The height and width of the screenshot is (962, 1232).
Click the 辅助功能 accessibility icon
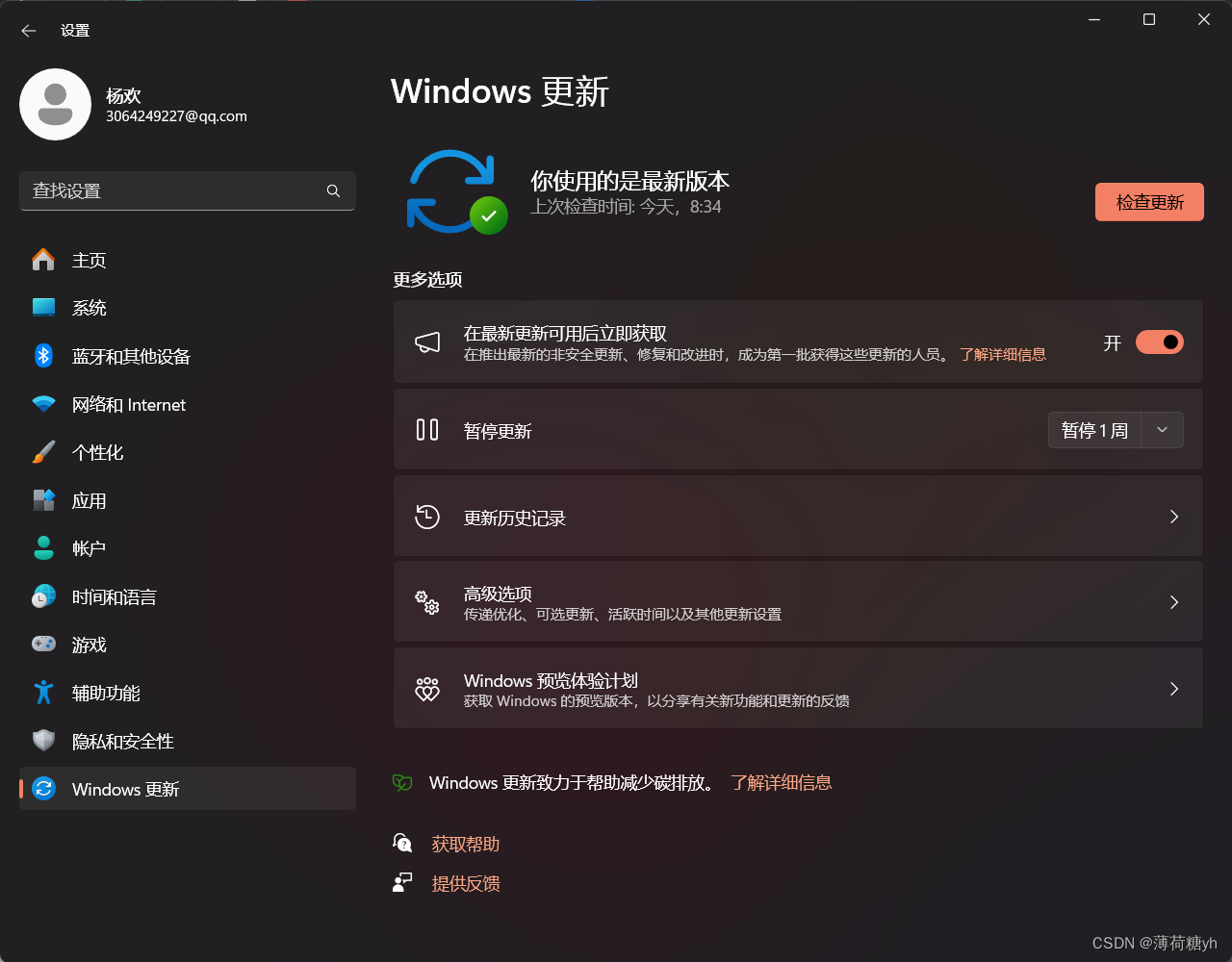pos(43,693)
